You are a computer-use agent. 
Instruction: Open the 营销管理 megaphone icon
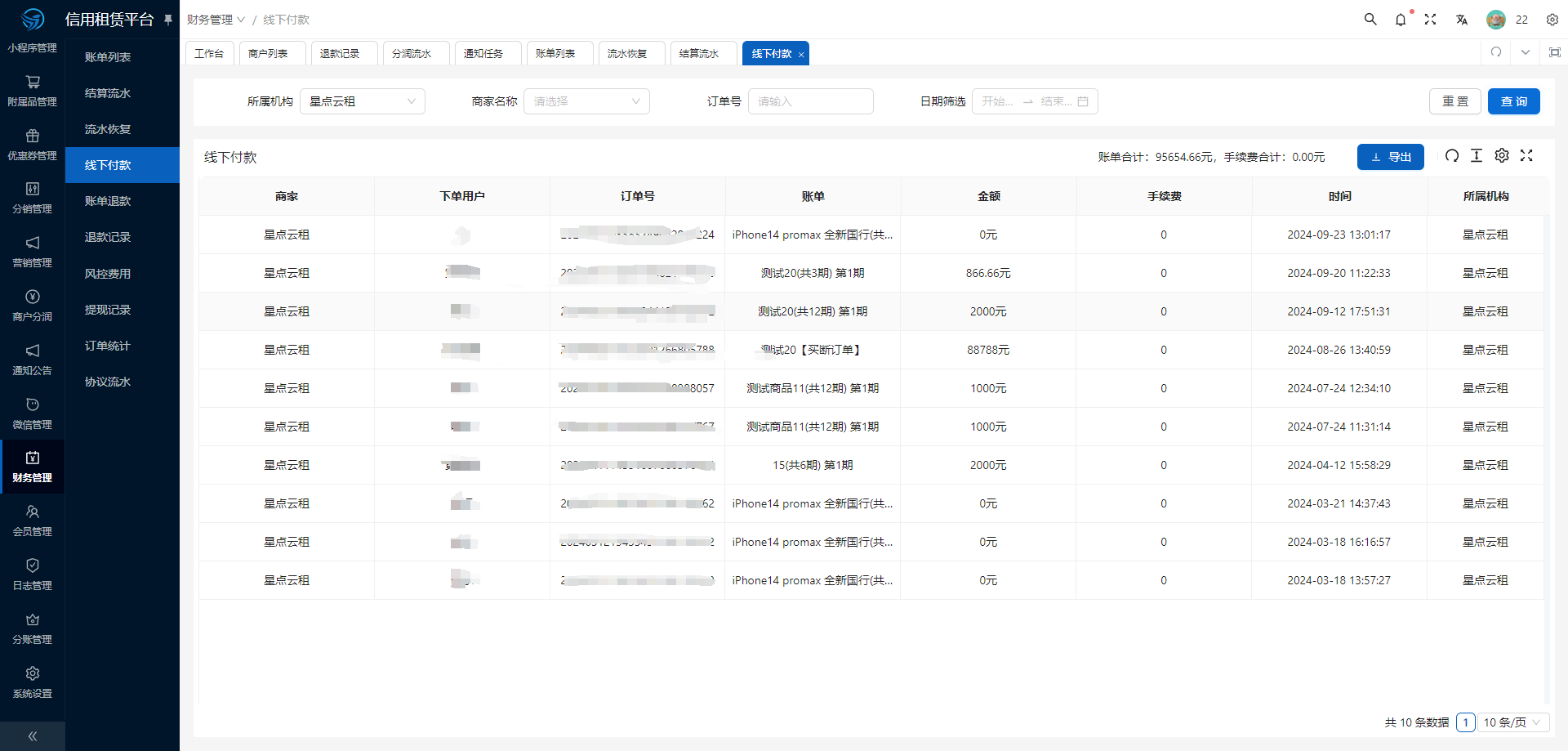[33, 243]
